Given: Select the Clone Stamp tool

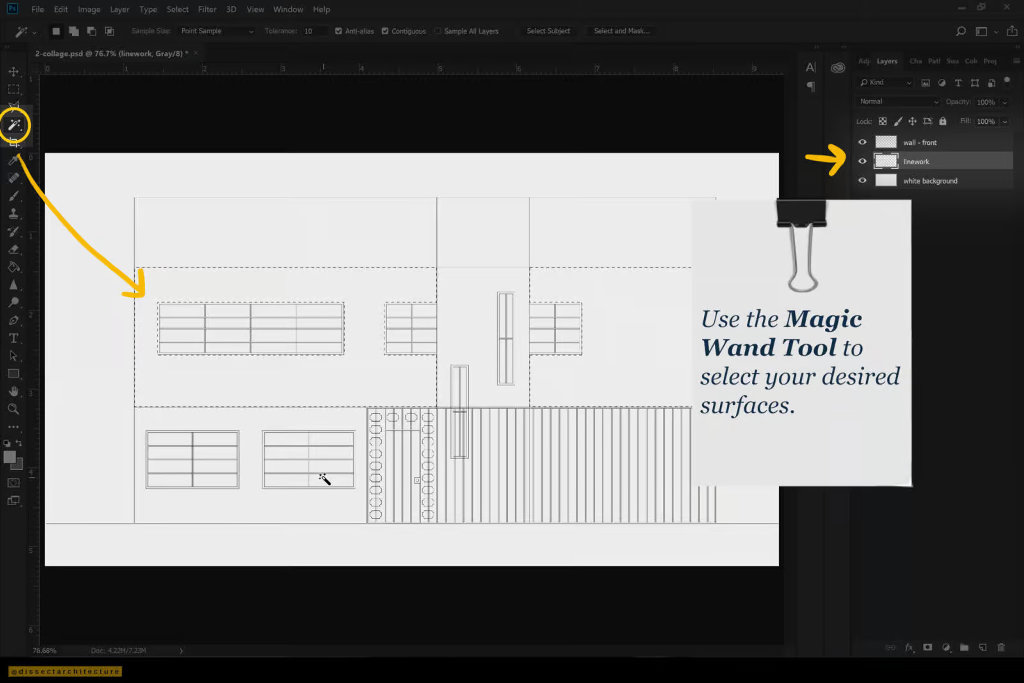Looking at the screenshot, I should [13, 214].
